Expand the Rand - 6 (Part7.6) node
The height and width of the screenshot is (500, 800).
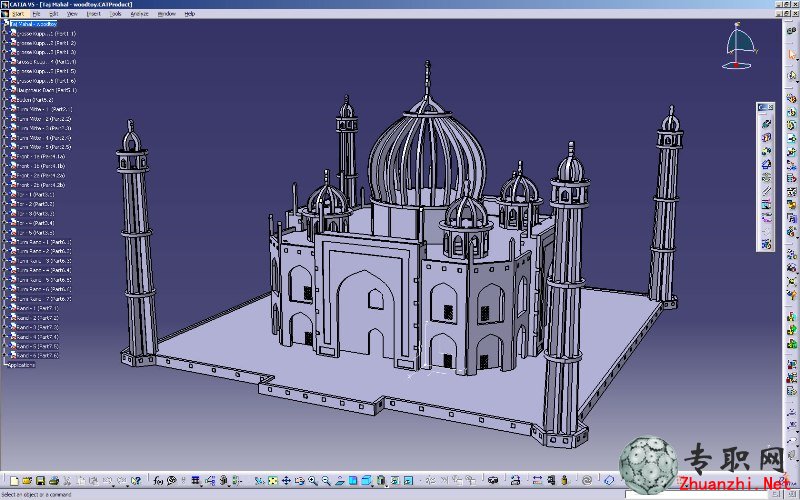coord(5,356)
